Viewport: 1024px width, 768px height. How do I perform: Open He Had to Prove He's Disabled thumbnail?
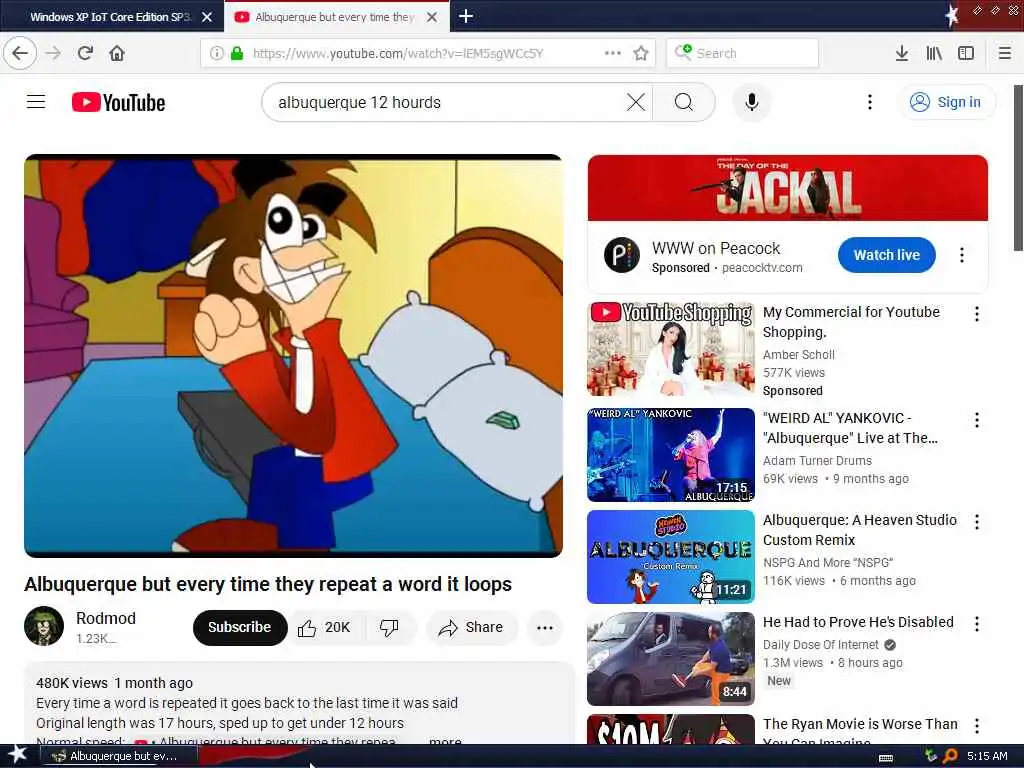(x=671, y=659)
